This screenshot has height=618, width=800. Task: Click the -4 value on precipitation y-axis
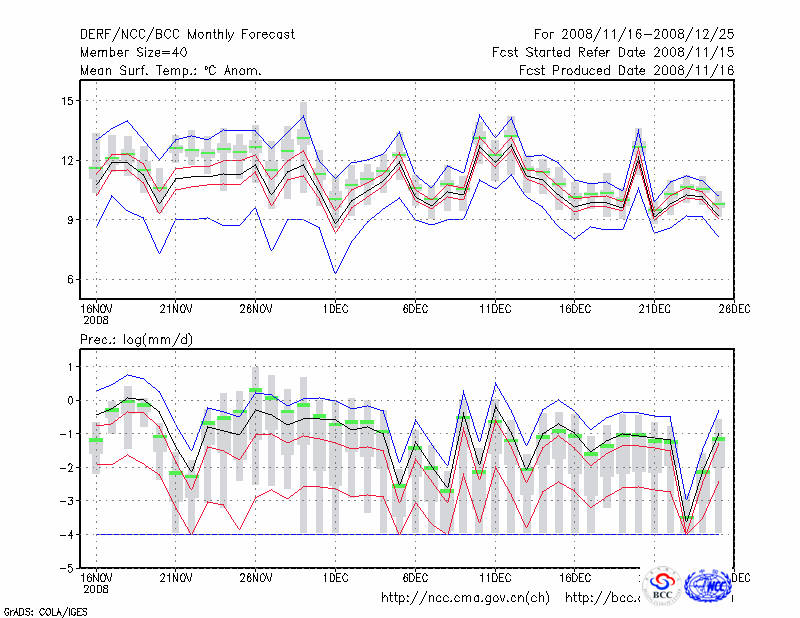click(66, 534)
